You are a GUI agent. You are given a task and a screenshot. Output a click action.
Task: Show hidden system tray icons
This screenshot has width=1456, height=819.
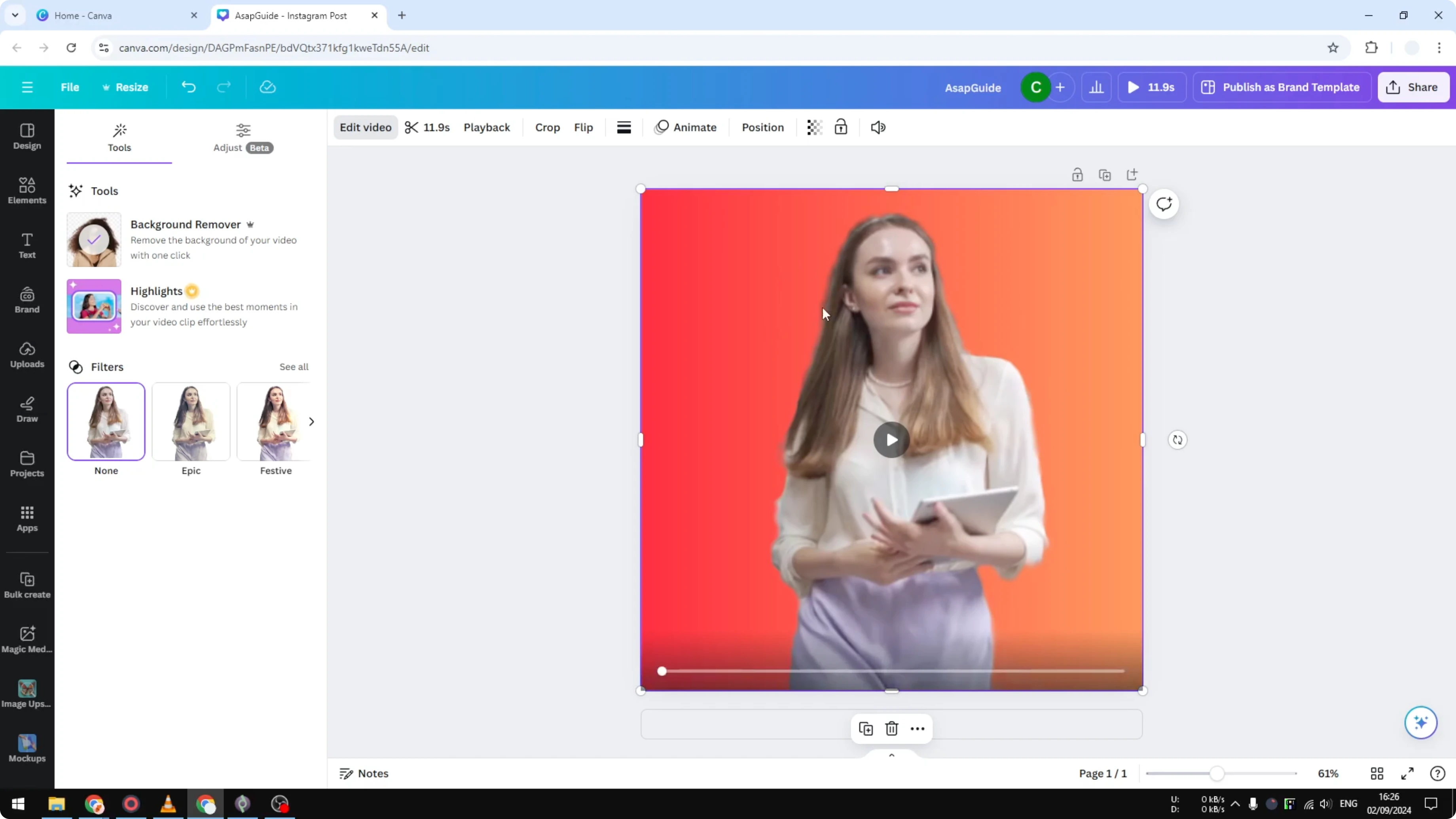[1235, 804]
